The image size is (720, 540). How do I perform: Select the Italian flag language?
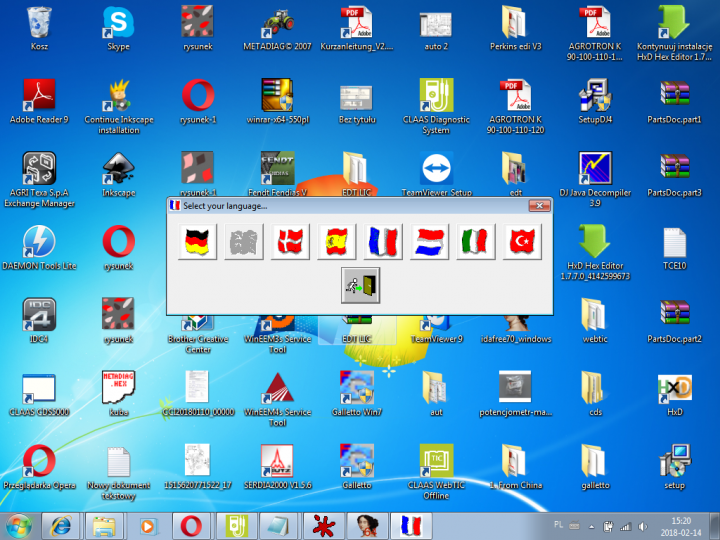click(x=476, y=242)
